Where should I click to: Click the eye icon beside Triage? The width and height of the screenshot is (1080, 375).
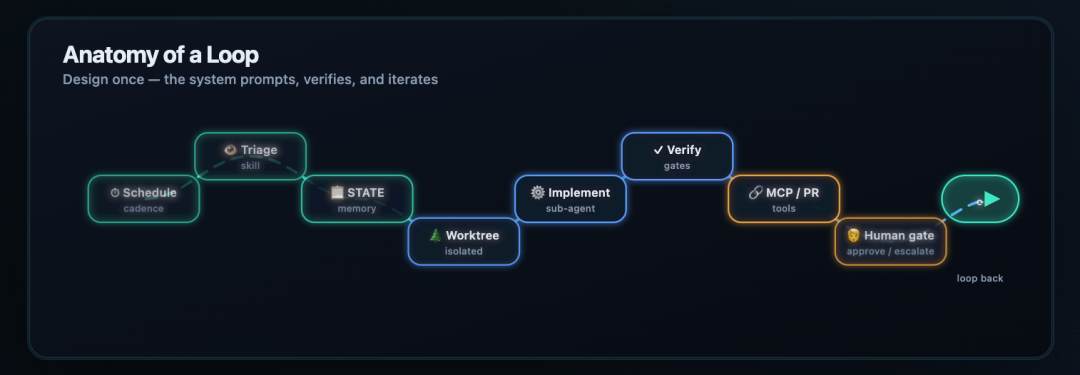[231, 150]
